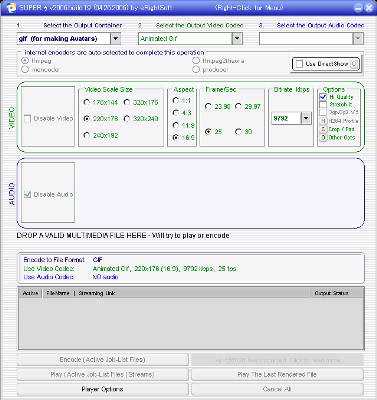Select the ffmpeg encoder radio button
This screenshot has width=377, height=400.
[25, 61]
